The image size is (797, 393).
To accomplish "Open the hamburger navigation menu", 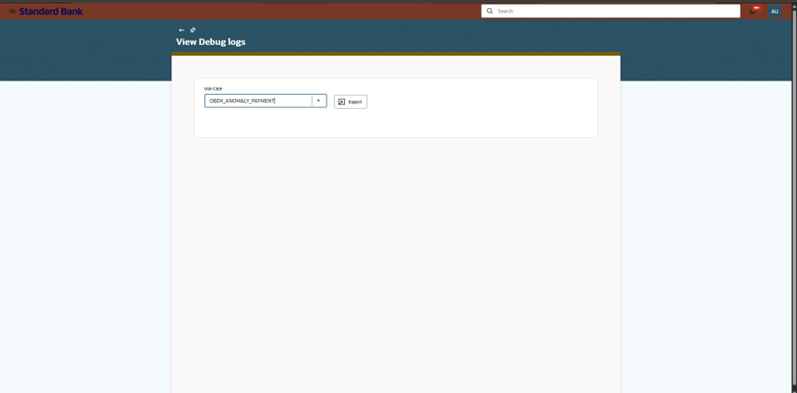I will [13, 11].
